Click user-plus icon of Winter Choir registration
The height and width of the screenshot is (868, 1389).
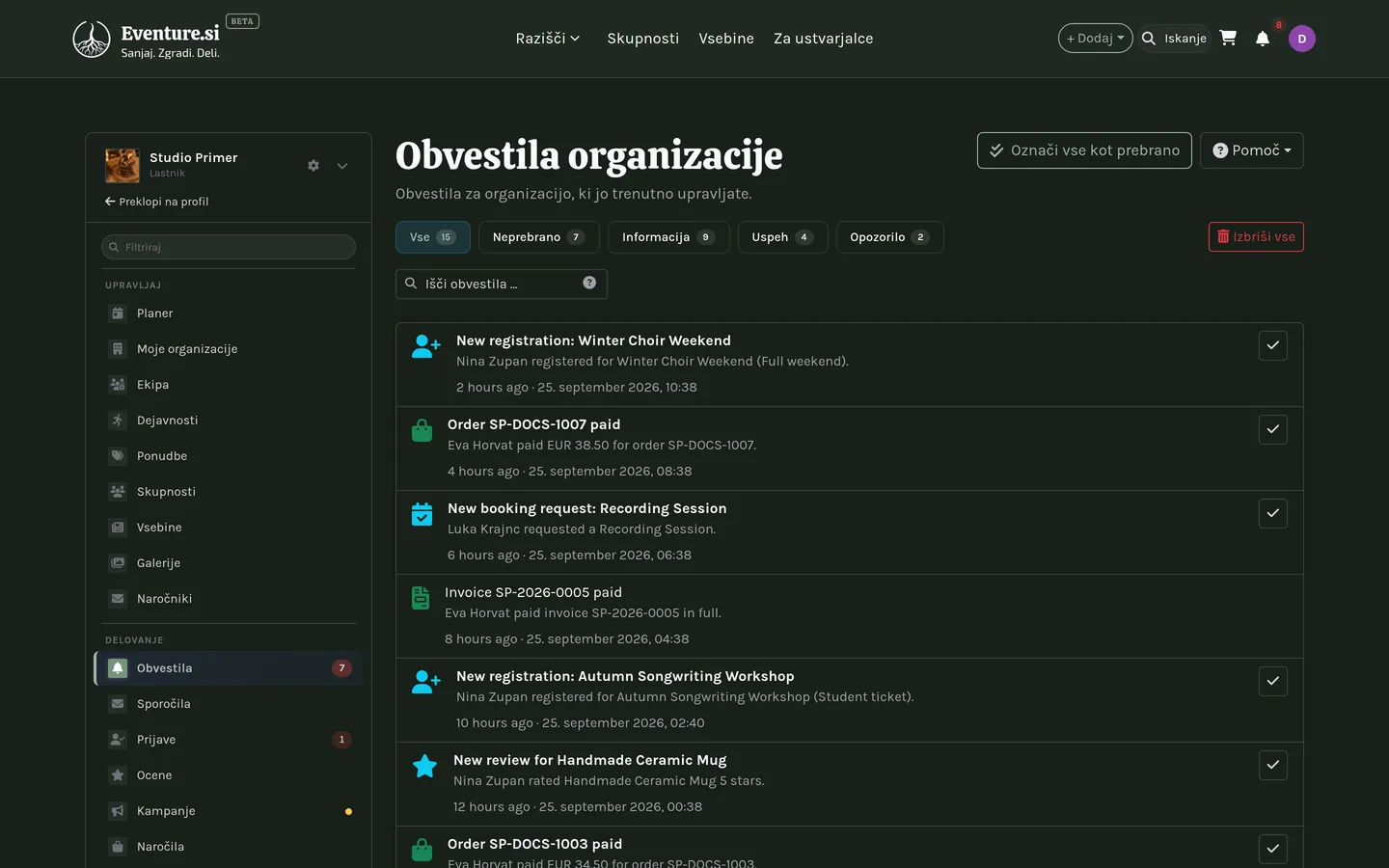(425, 346)
